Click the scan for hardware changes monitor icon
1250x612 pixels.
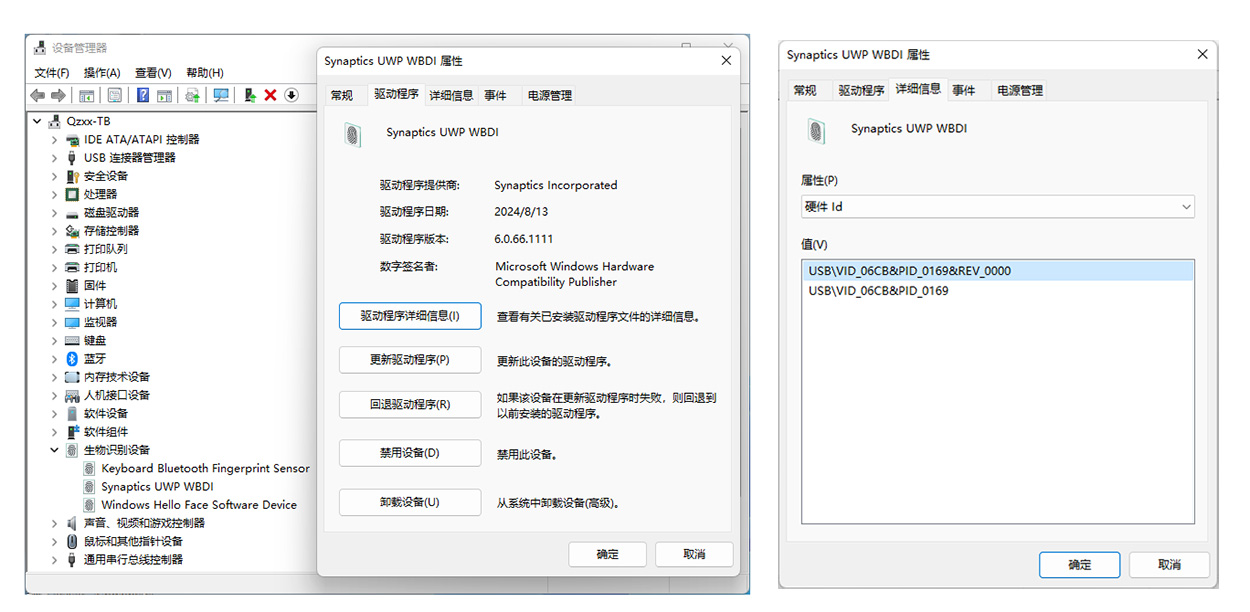(x=221, y=95)
